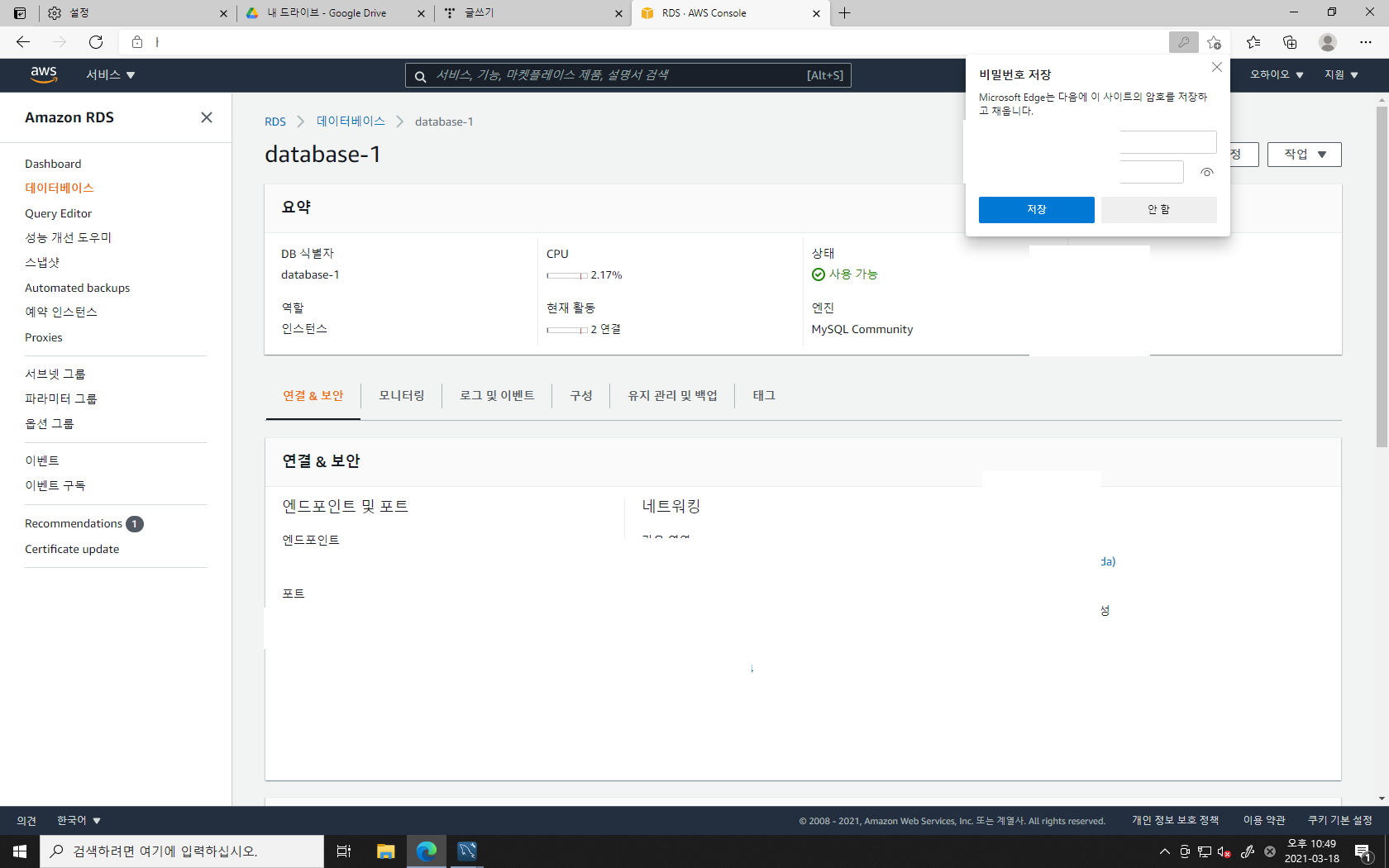Click the search magnifier icon in AWS bar
Image resolution: width=1389 pixels, height=868 pixels.
point(420,76)
